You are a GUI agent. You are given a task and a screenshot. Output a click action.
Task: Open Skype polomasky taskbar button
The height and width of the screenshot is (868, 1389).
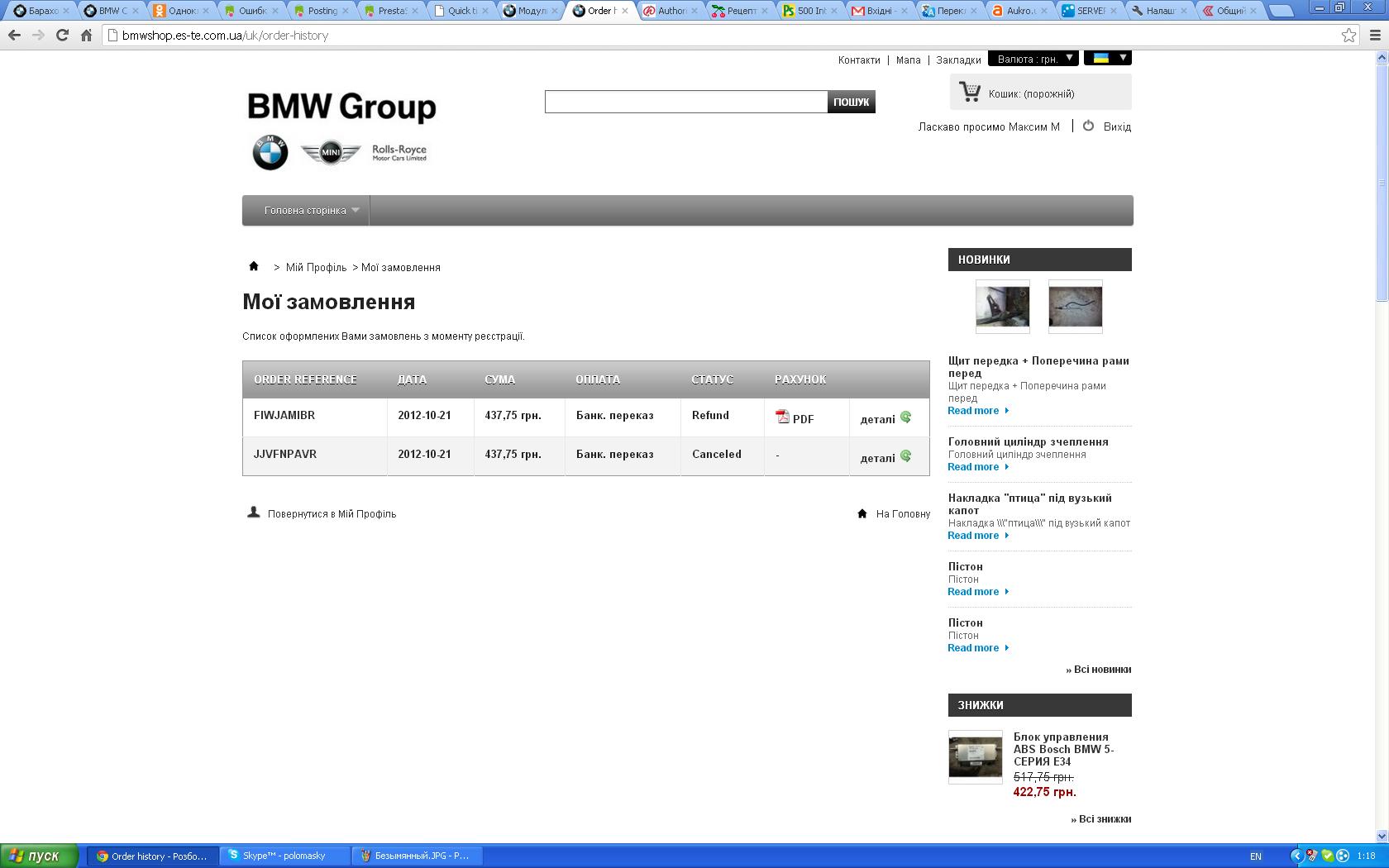click(x=285, y=856)
